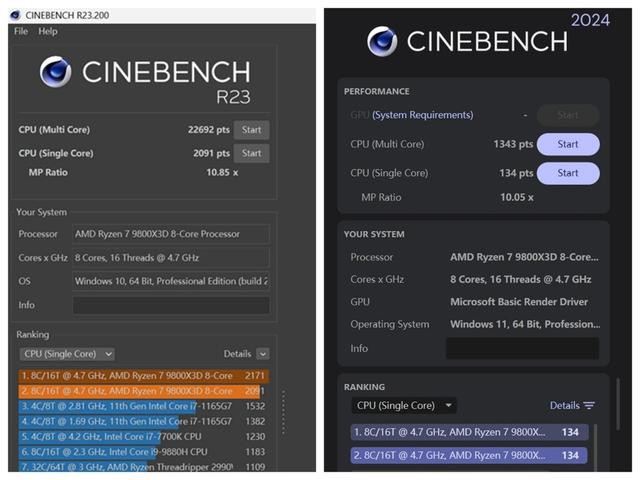This screenshot has width=640, height=480.
Task: Select ranking row 3 Core i7-1165G7 at 2.81 GHz
Action: point(144,406)
